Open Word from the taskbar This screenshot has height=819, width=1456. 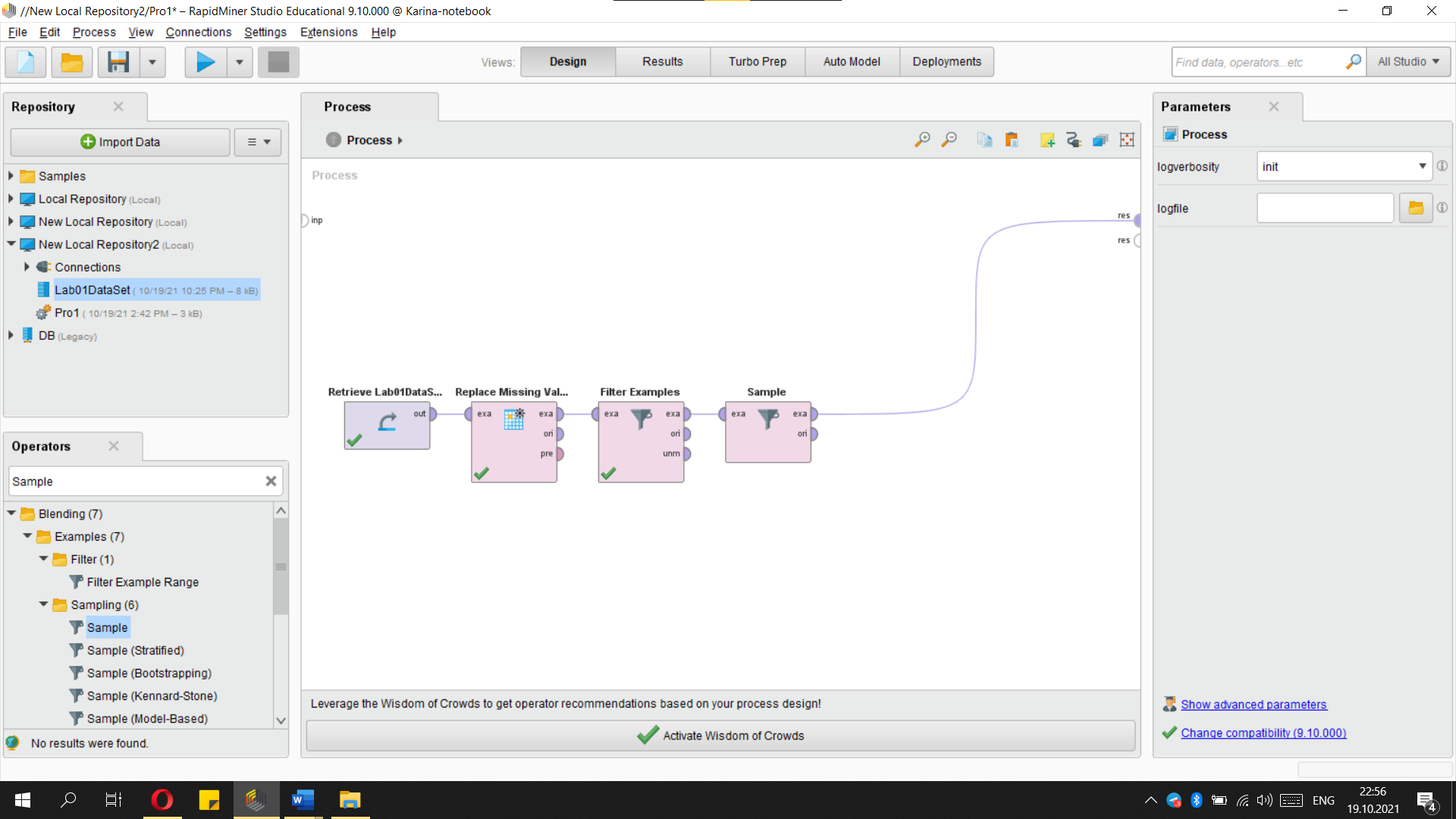tap(302, 799)
